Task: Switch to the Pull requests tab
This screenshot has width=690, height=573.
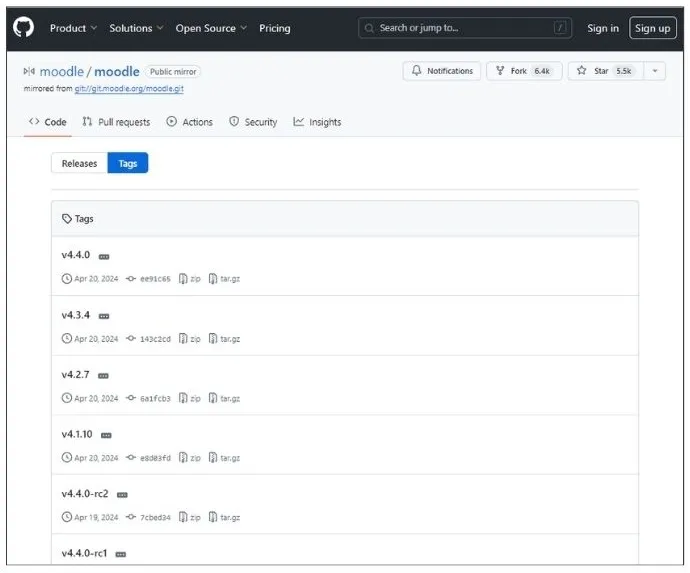Action: (116, 122)
